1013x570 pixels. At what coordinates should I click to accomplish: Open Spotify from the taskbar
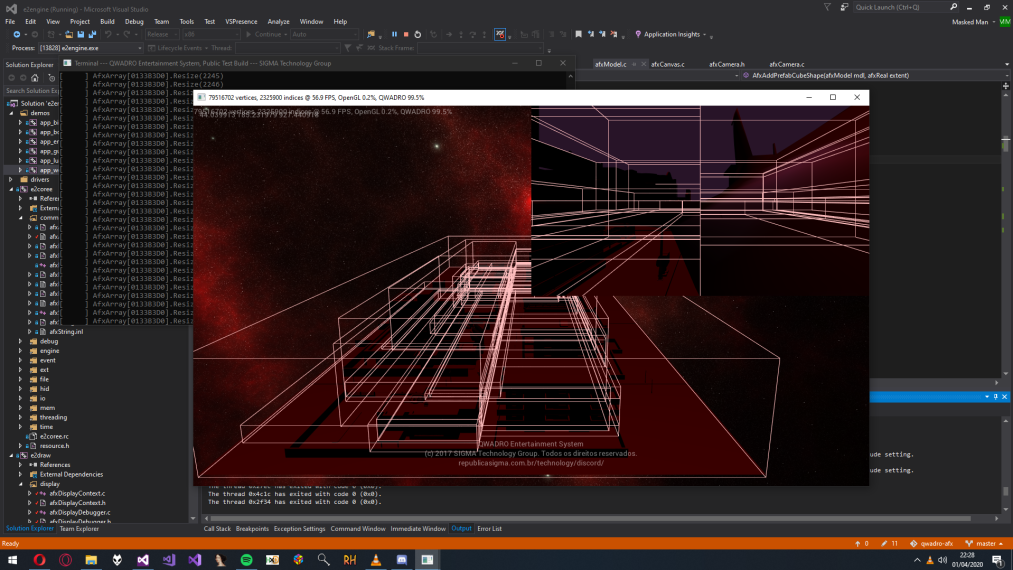tap(246, 560)
